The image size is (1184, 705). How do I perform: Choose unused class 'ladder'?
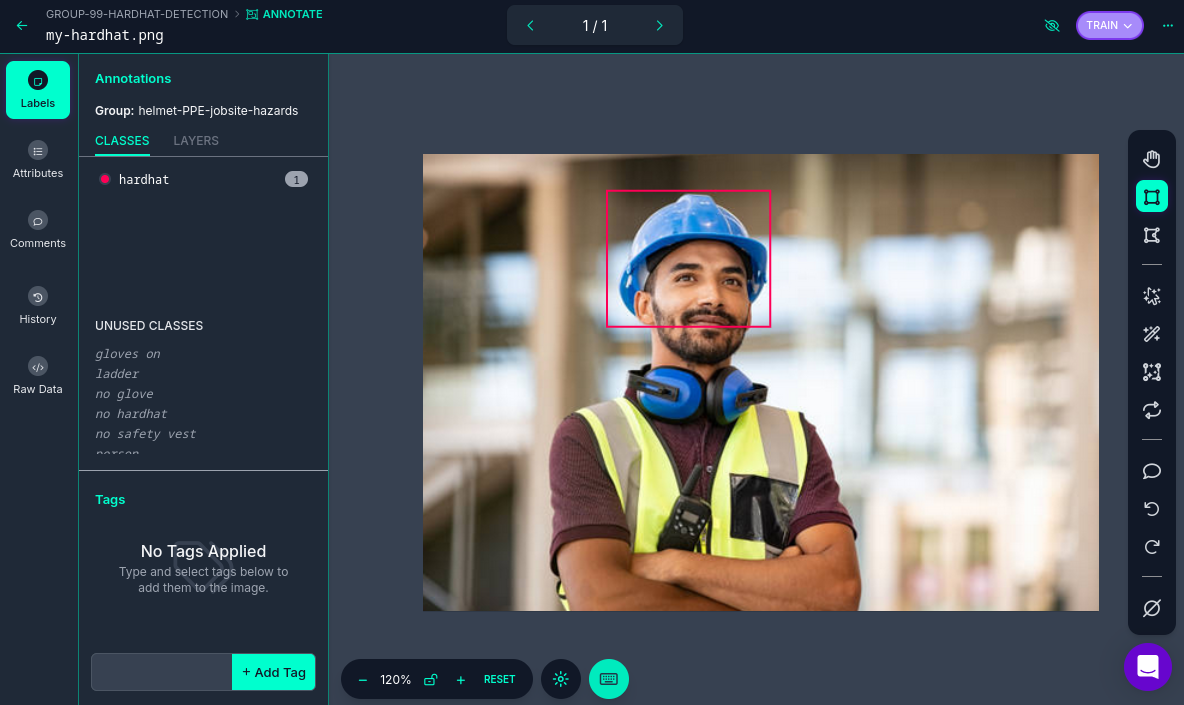point(117,374)
